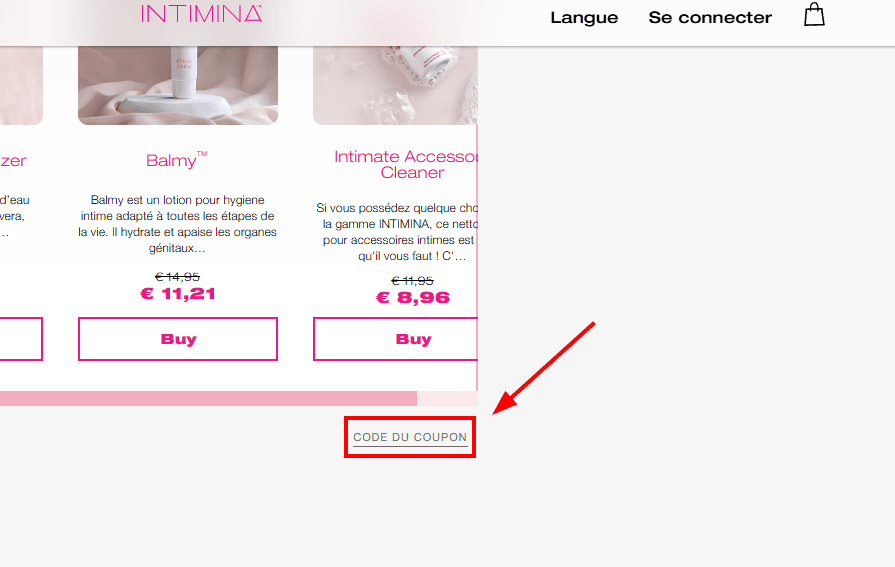Click the INTIMINA logo

click(x=201, y=14)
